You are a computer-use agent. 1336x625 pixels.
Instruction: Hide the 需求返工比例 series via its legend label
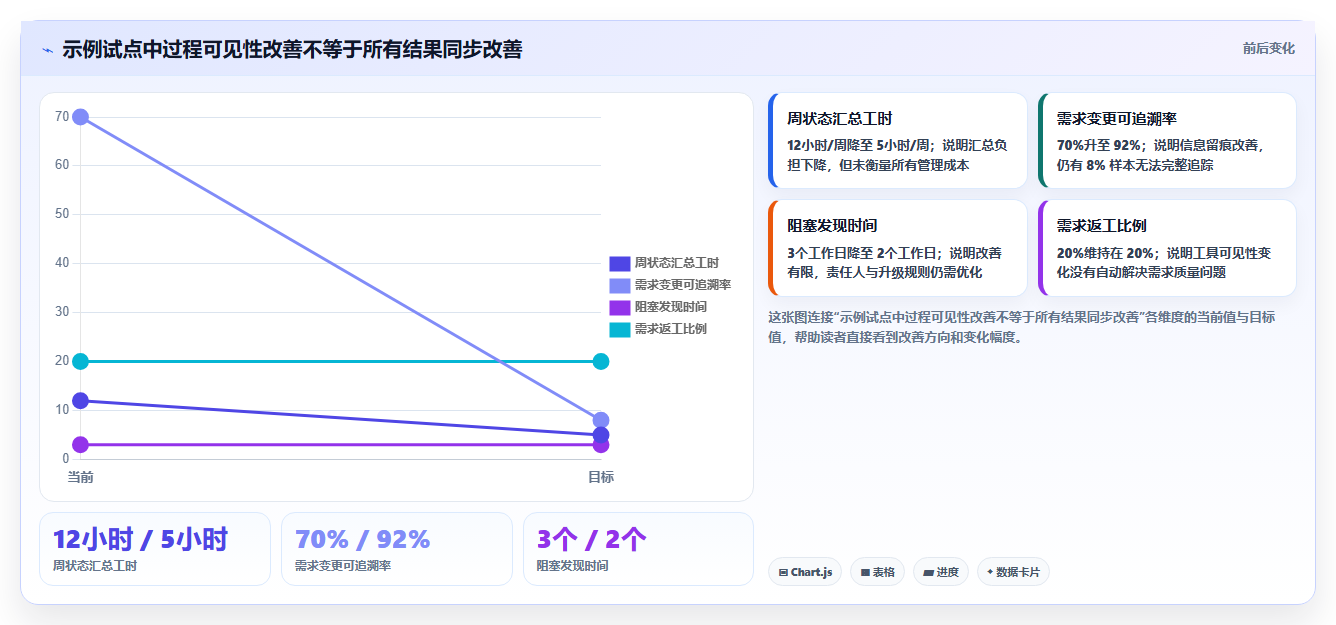671,329
